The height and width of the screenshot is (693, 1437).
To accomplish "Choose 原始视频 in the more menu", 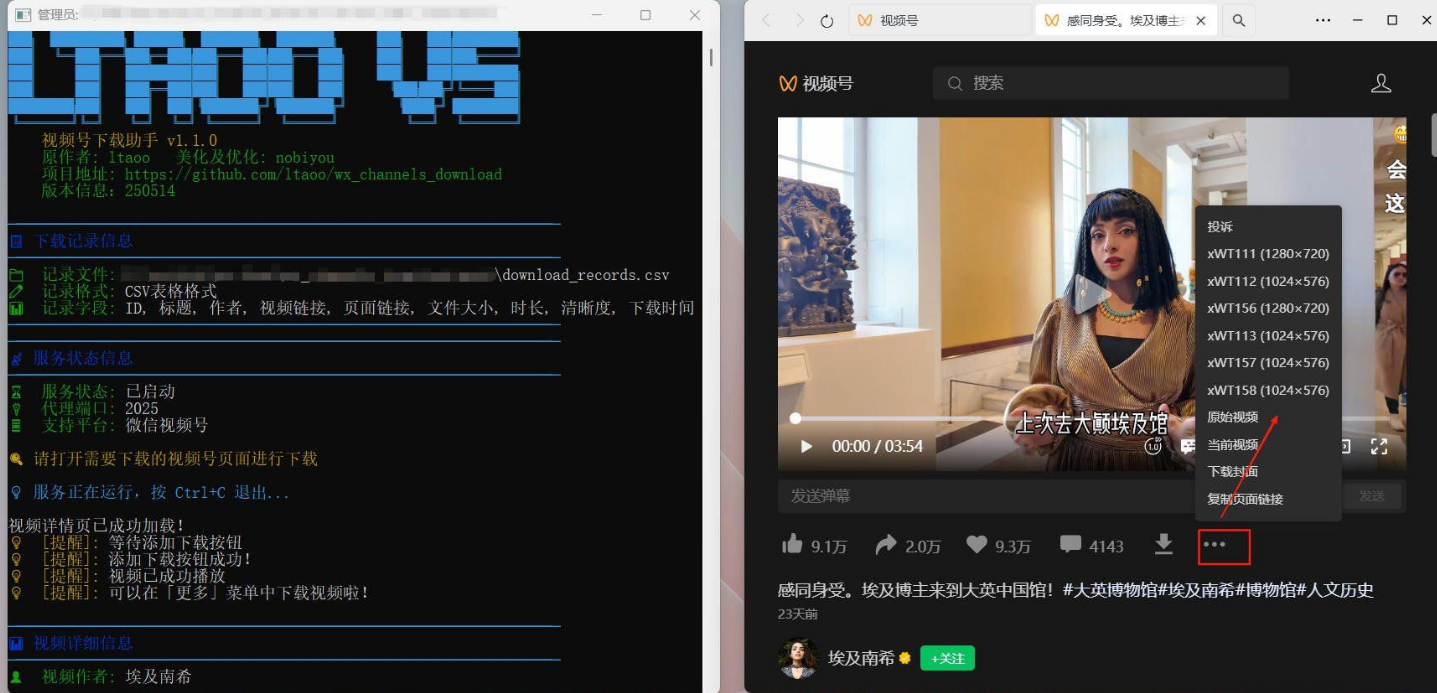I will (1232, 417).
